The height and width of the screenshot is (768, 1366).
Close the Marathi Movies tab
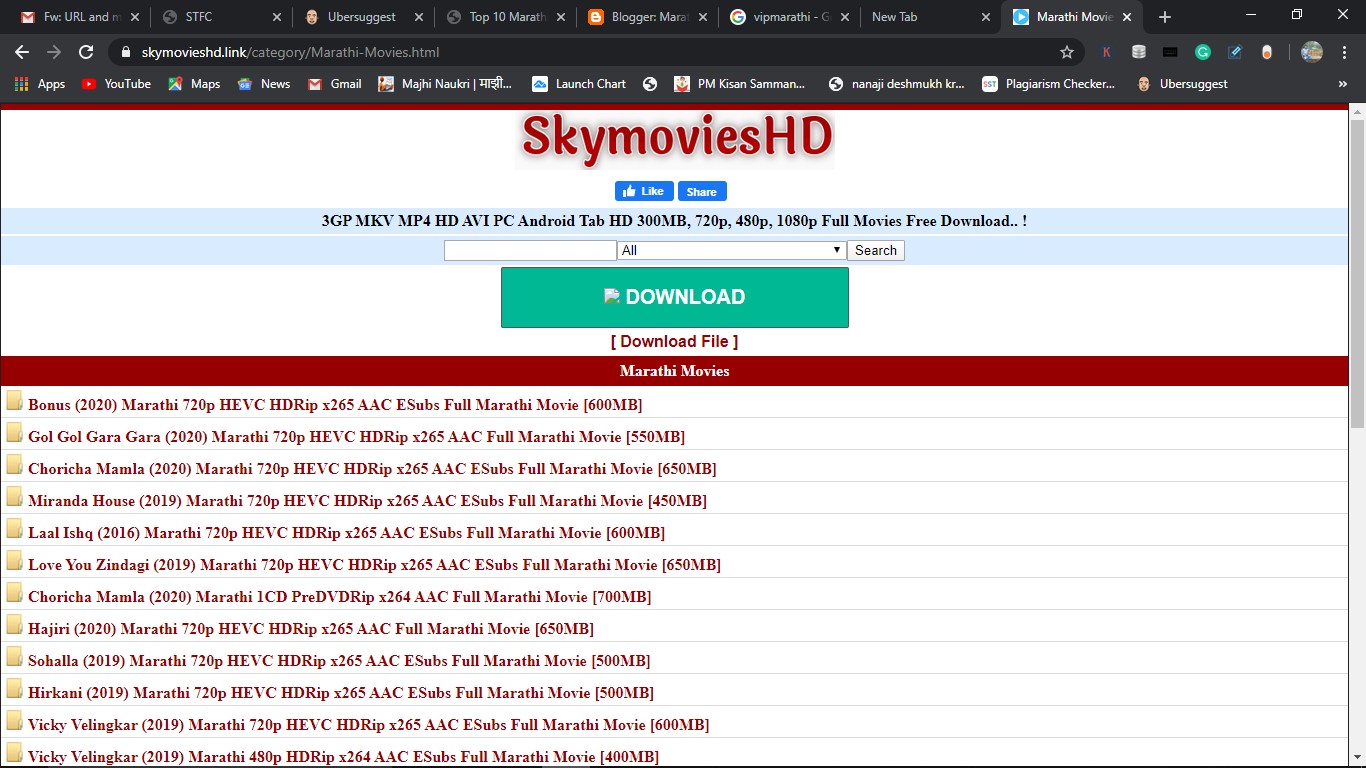click(x=1127, y=17)
